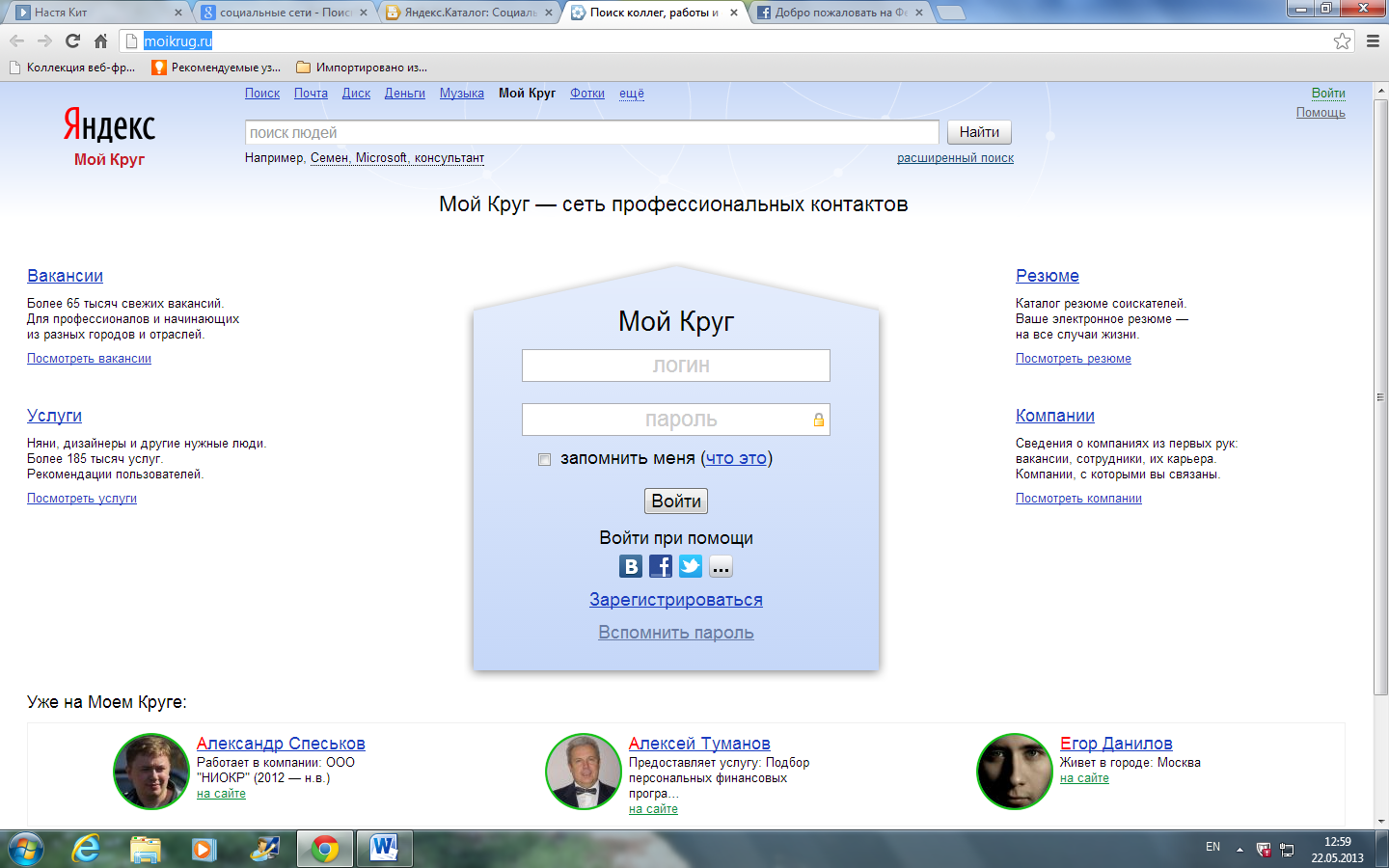This screenshot has height=868, width=1389.
Task: Open the new tab button
Action: (x=950, y=13)
